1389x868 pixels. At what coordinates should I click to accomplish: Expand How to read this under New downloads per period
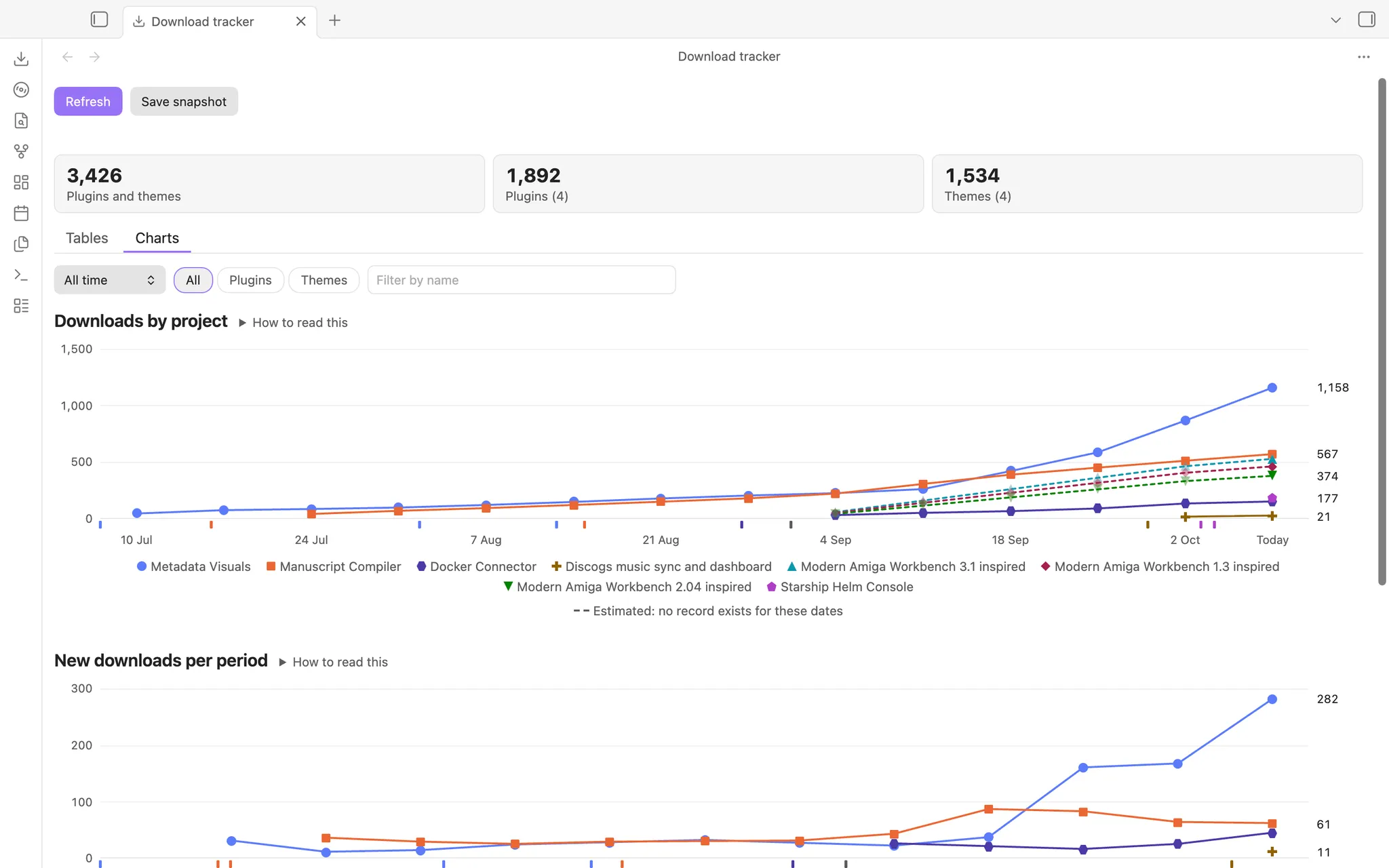tap(333, 662)
